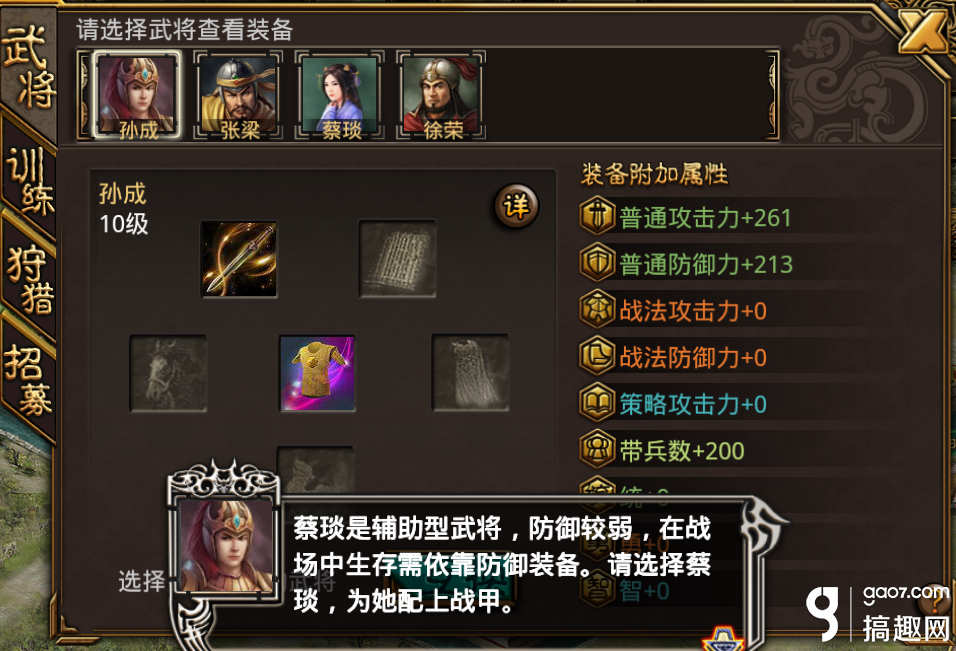
Task: Open the 狩猎 tab
Action: 28,280
